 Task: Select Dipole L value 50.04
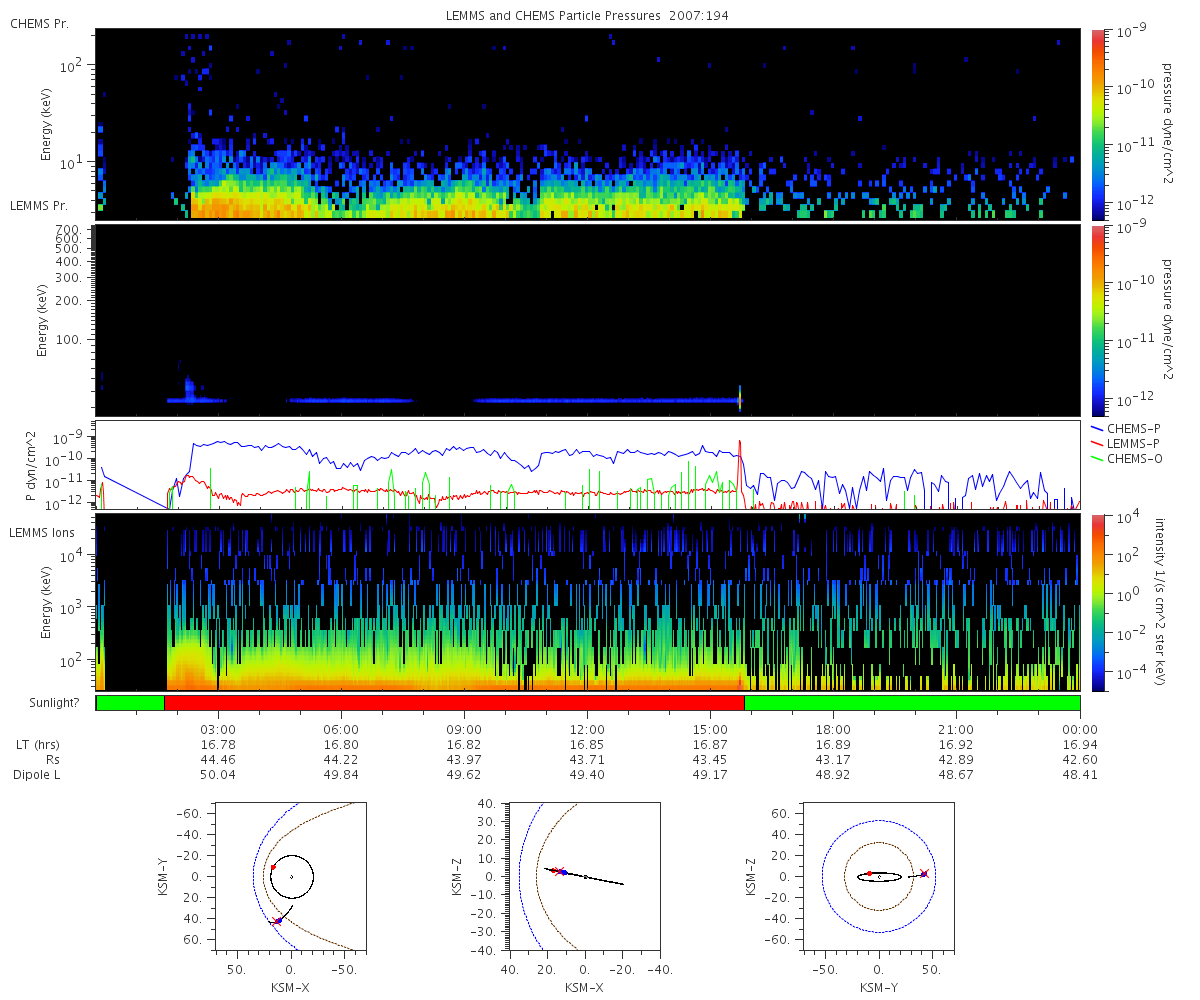pyautogui.click(x=218, y=775)
